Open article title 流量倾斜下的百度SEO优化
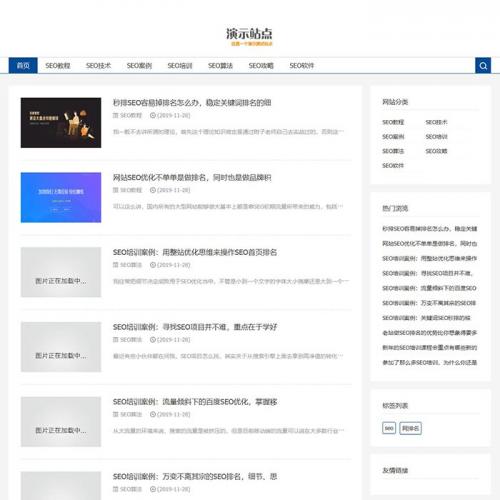This screenshot has height=500, width=500. pos(195,402)
